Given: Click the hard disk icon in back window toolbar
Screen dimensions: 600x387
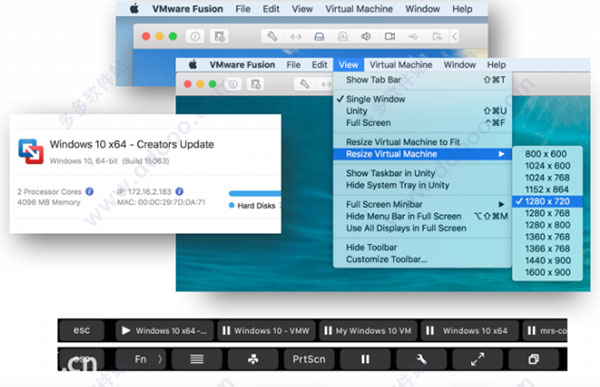Looking at the screenshot, I should click(319, 37).
